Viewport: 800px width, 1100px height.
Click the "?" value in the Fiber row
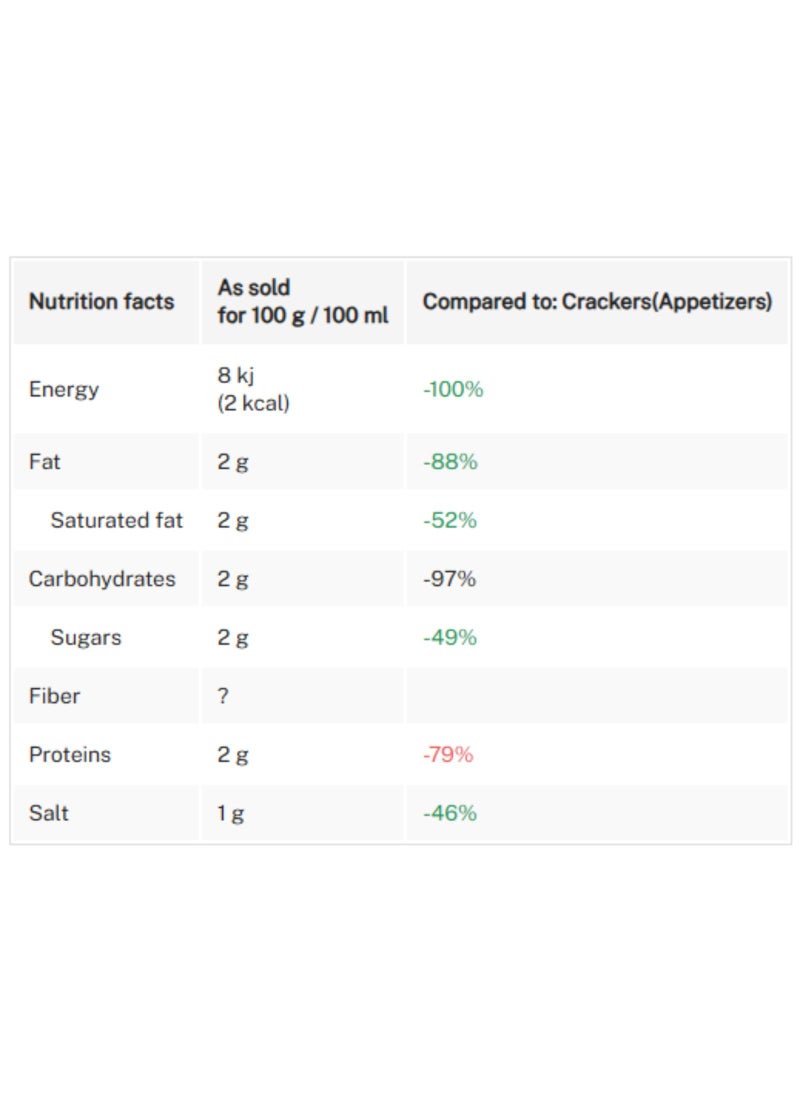point(223,696)
